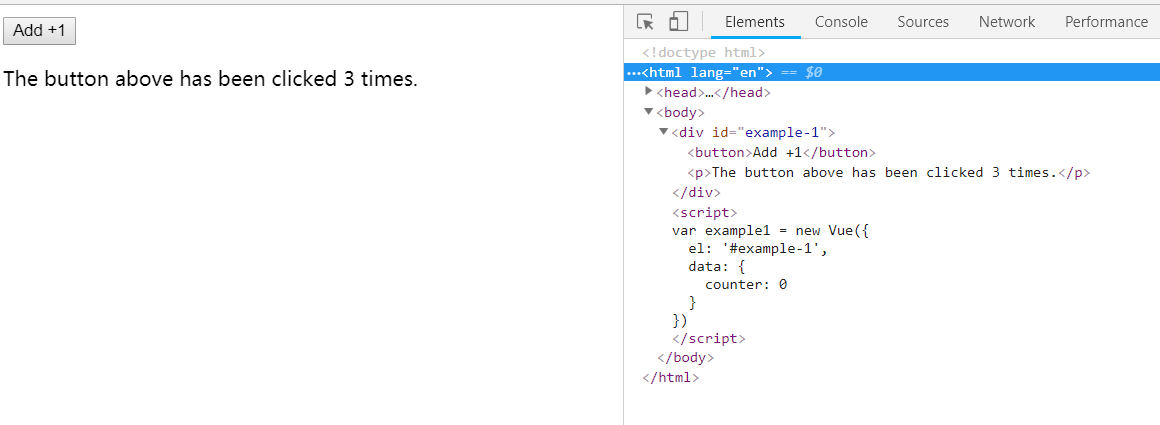Switch to the Performance tab

1106,22
